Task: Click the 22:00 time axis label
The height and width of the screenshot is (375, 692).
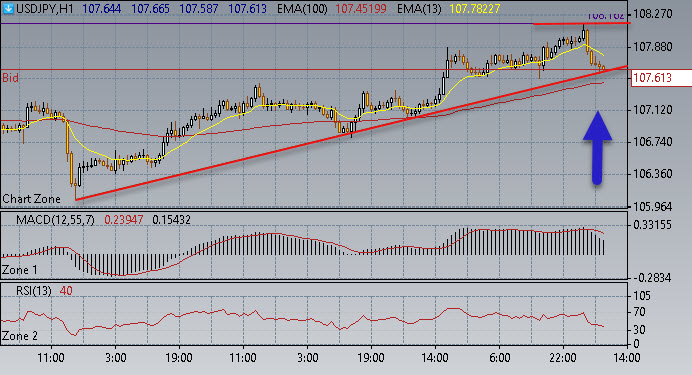Action: 563,357
